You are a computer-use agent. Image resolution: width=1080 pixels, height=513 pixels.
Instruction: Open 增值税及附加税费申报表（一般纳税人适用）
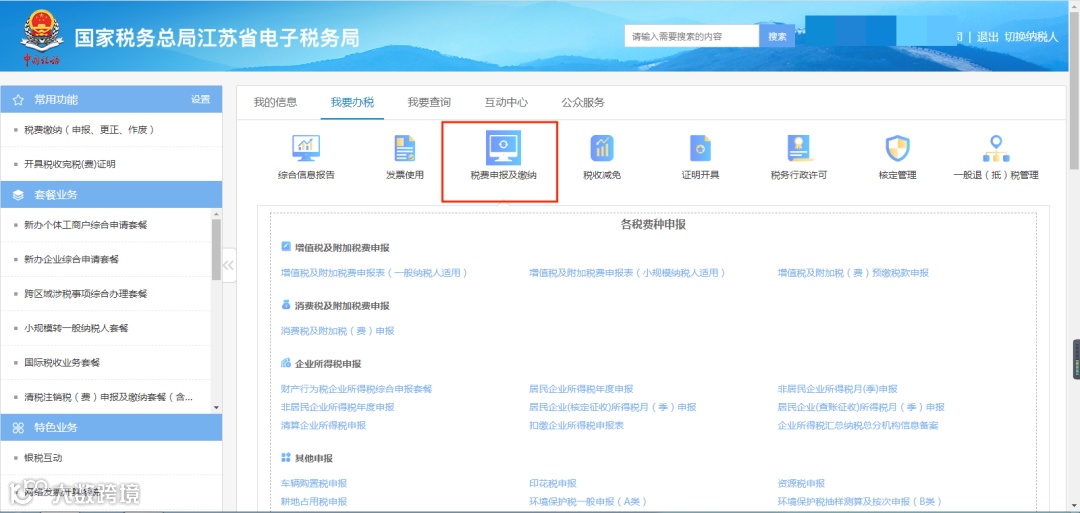(375, 273)
